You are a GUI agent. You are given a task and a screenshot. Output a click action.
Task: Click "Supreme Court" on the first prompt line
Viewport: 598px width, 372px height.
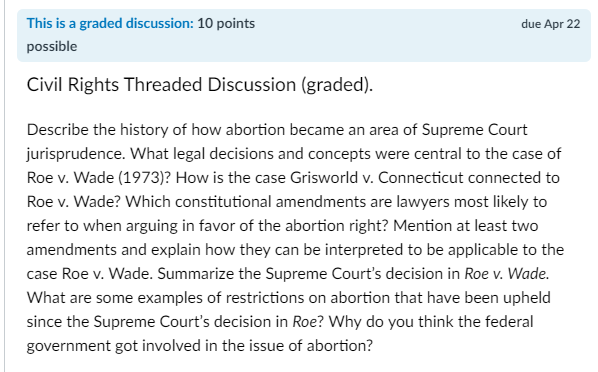click(474, 130)
